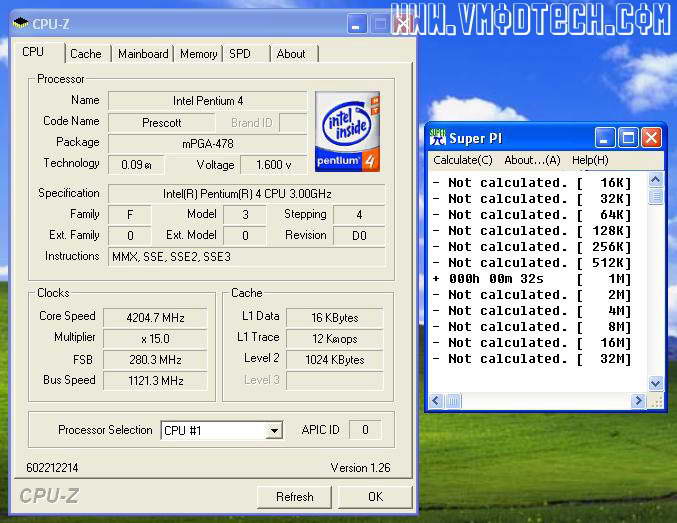The width and height of the screenshot is (677, 523).
Task: Click the Processor Selection dropdown arrow
Action: coord(274,431)
